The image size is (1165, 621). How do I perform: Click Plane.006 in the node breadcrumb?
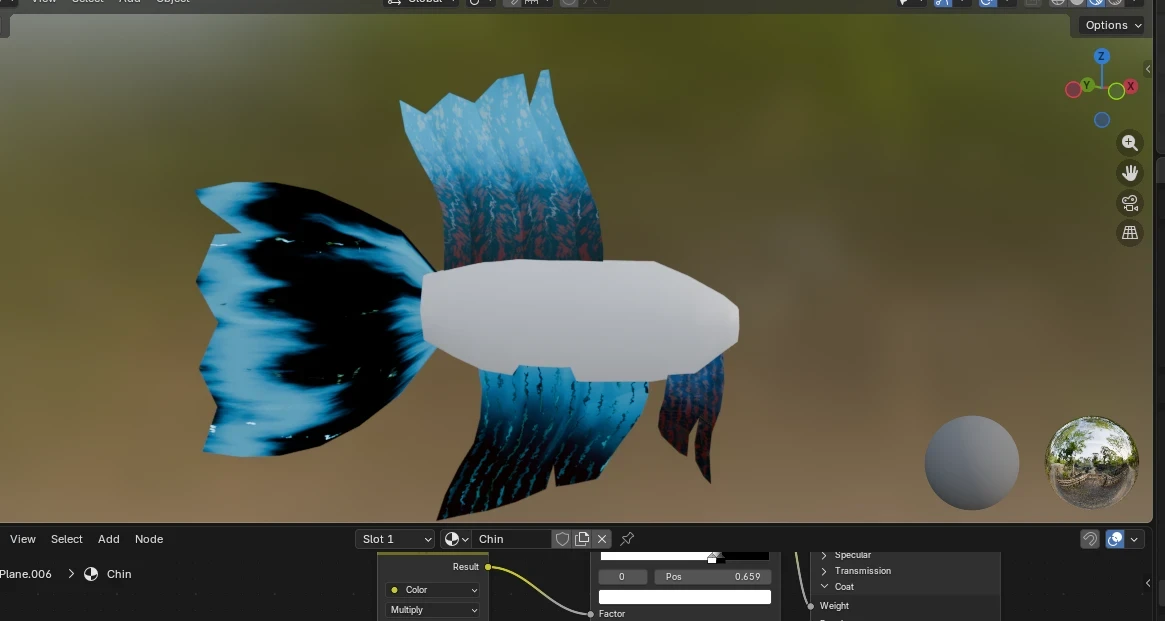(26, 574)
